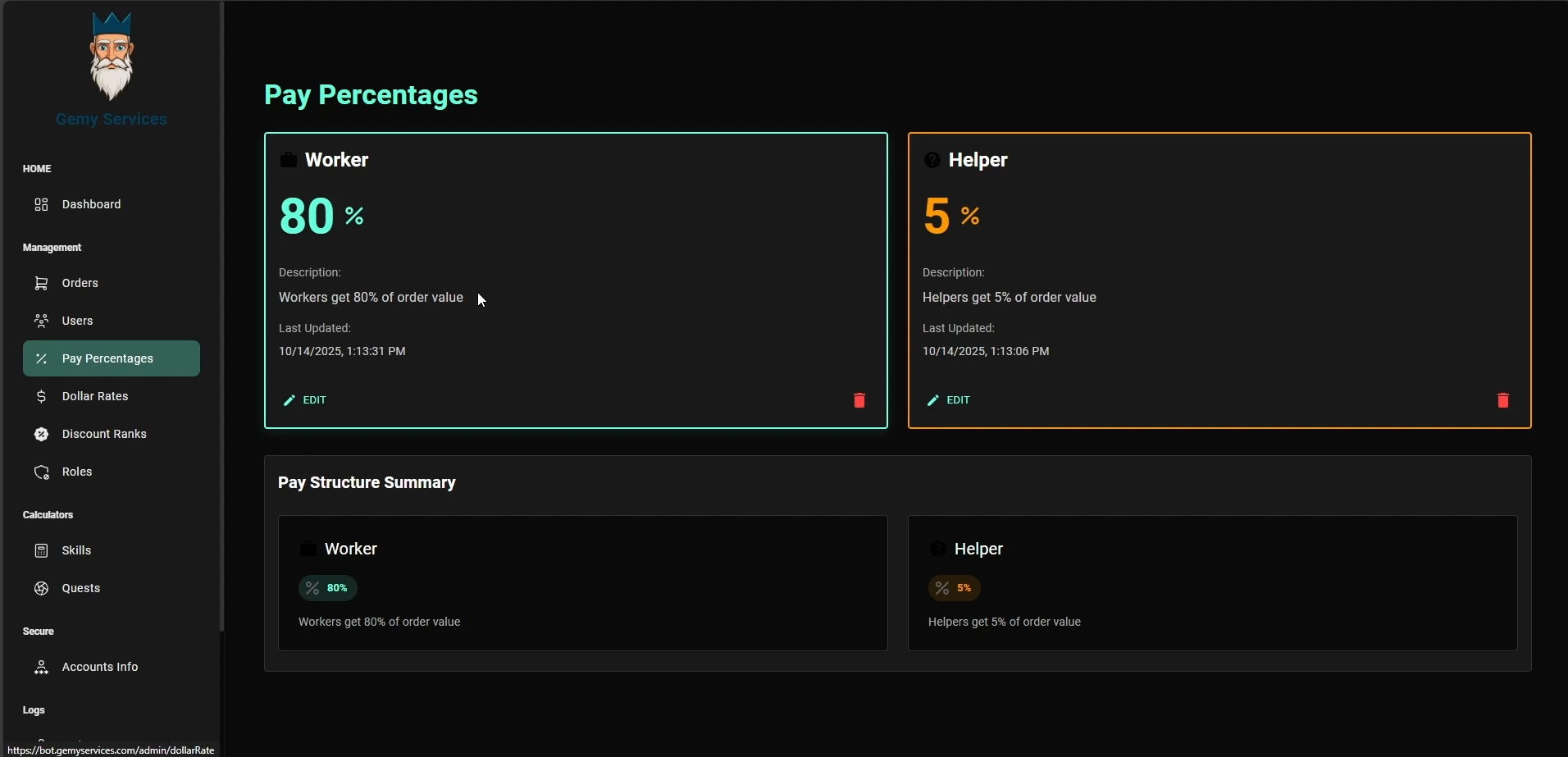Click the Accounts Info person icon
The image size is (1568, 757).
click(x=41, y=667)
